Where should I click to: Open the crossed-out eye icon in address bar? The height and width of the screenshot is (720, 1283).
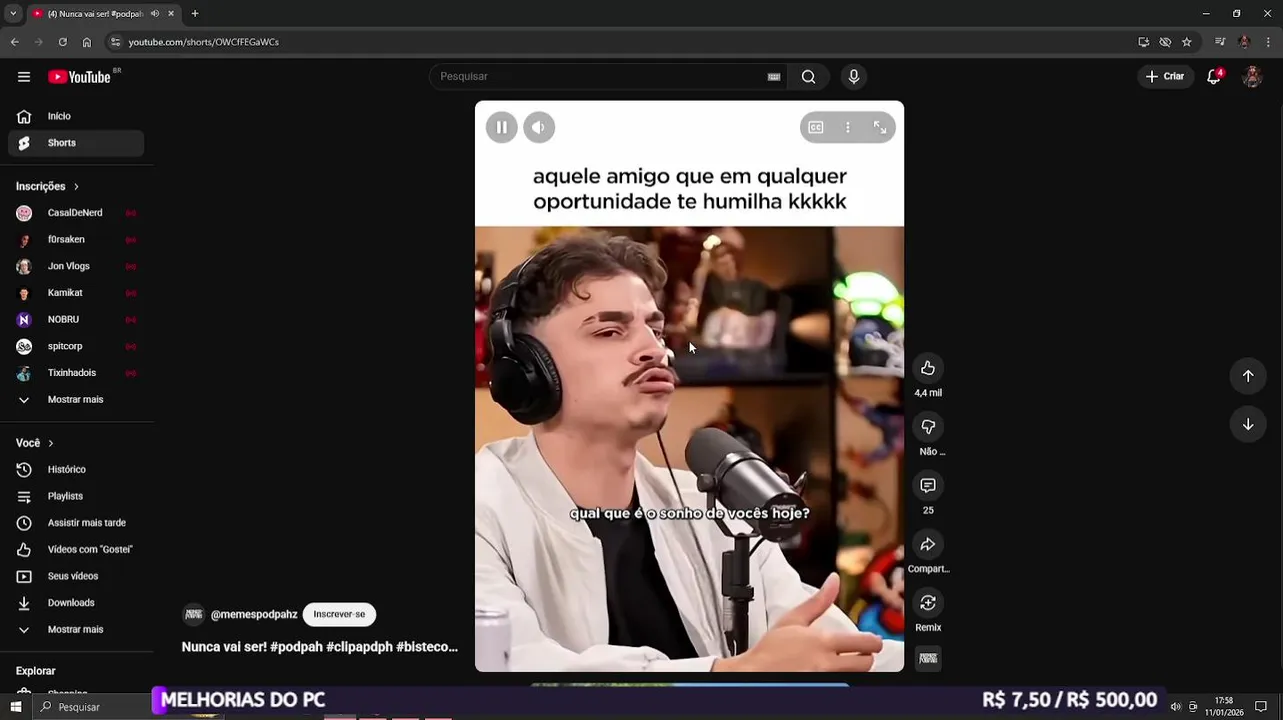click(1165, 42)
